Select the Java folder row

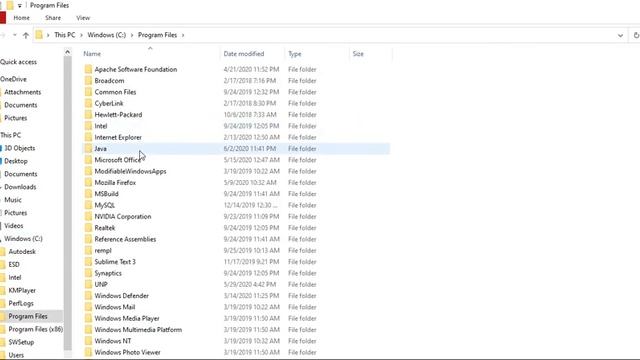tap(236, 149)
